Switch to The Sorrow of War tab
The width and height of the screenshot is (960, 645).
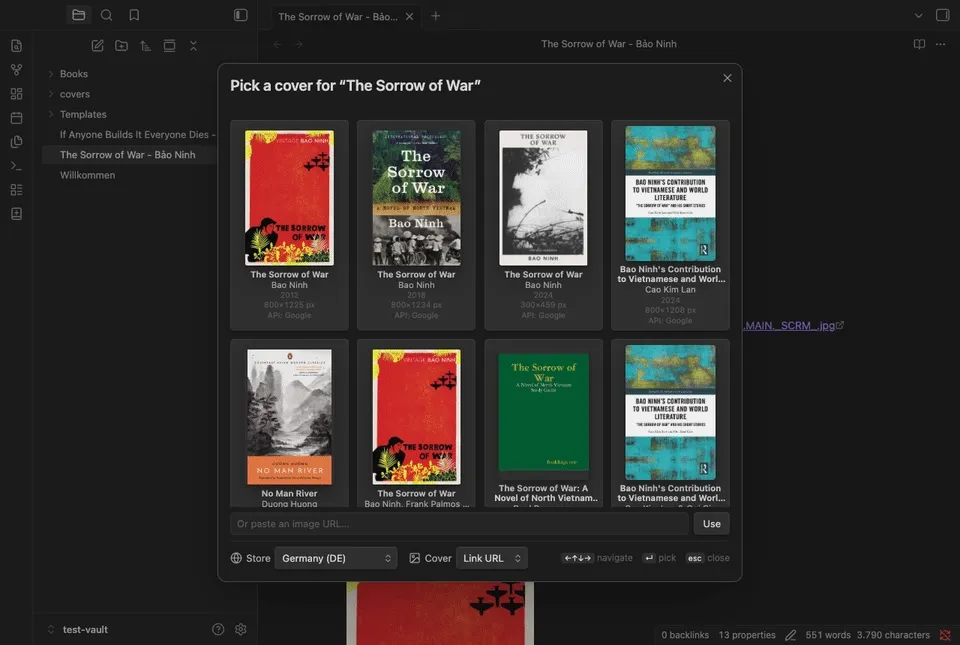point(338,17)
